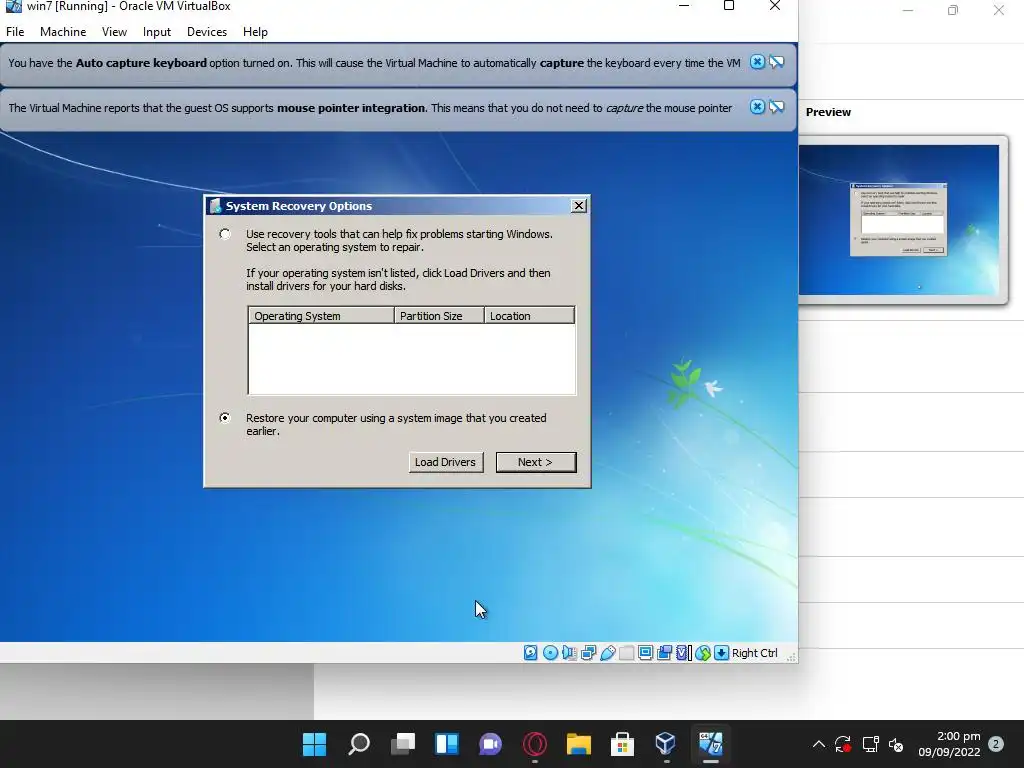Open the Devices menu
This screenshot has width=1024, height=768.
click(x=207, y=31)
